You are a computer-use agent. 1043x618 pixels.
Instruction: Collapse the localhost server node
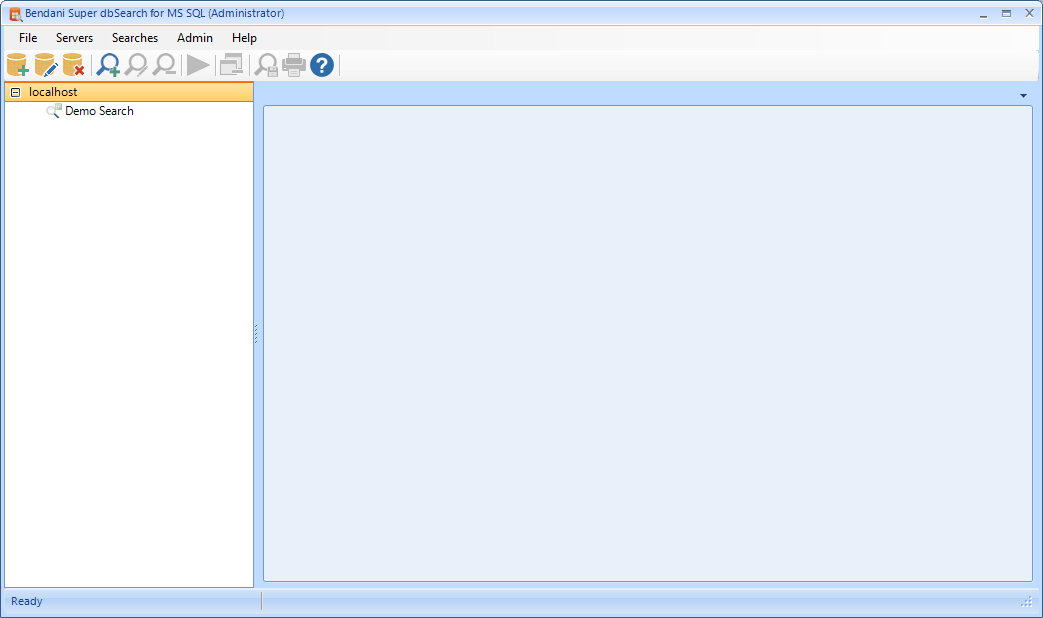15,92
